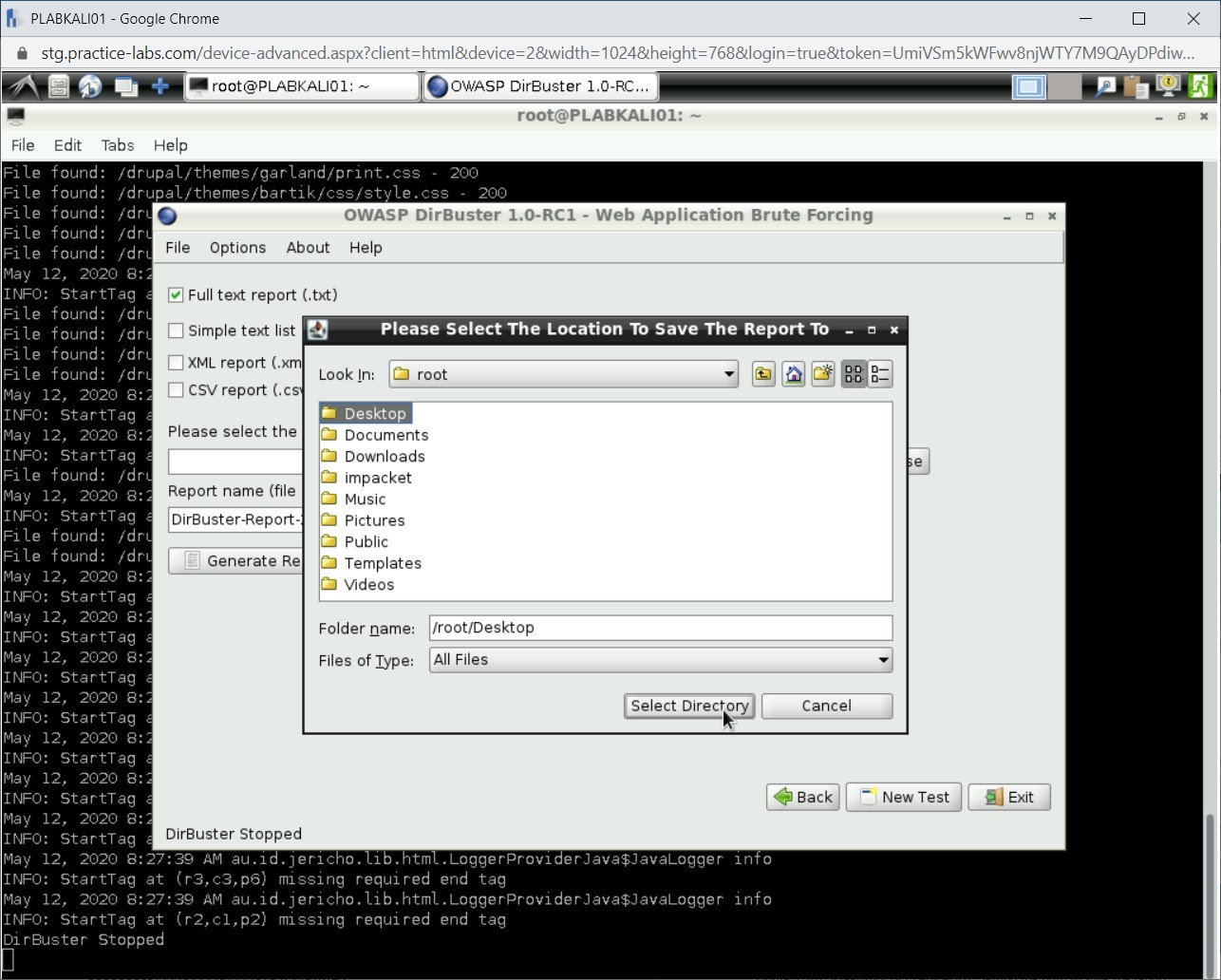
Task: Click the plus icon to add new item
Action: point(161,85)
